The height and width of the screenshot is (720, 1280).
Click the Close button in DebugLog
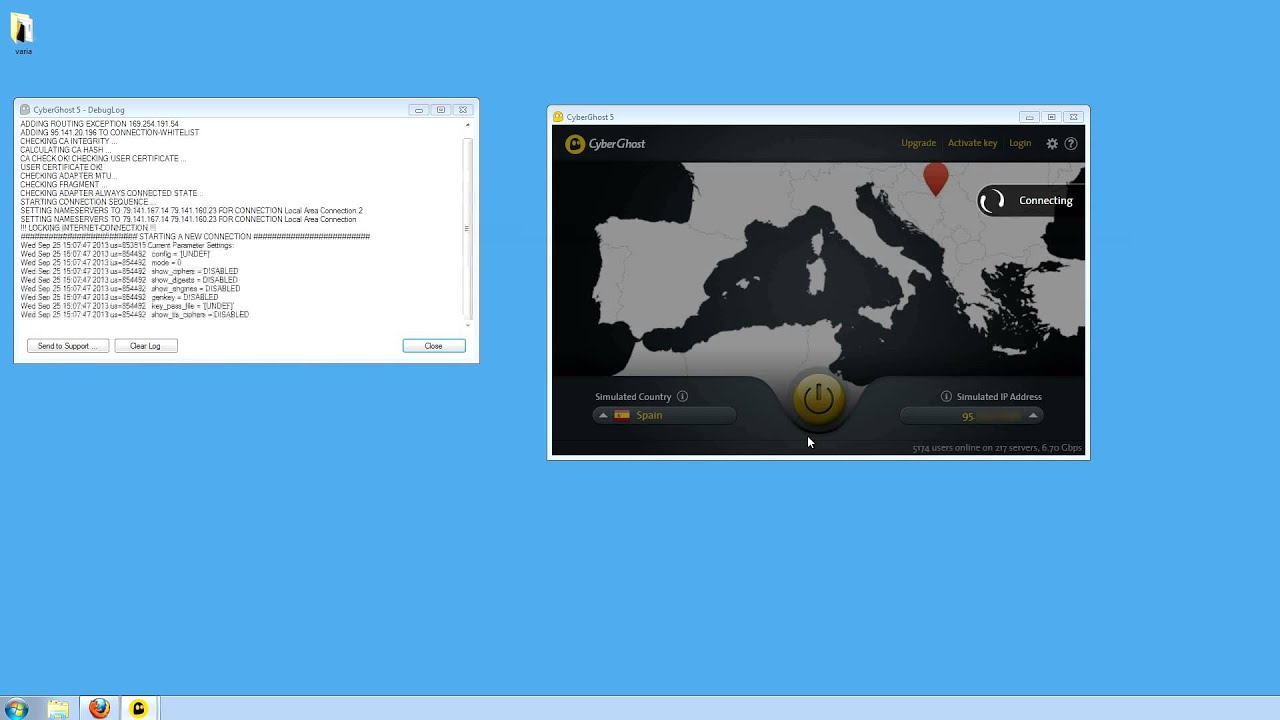click(x=434, y=346)
